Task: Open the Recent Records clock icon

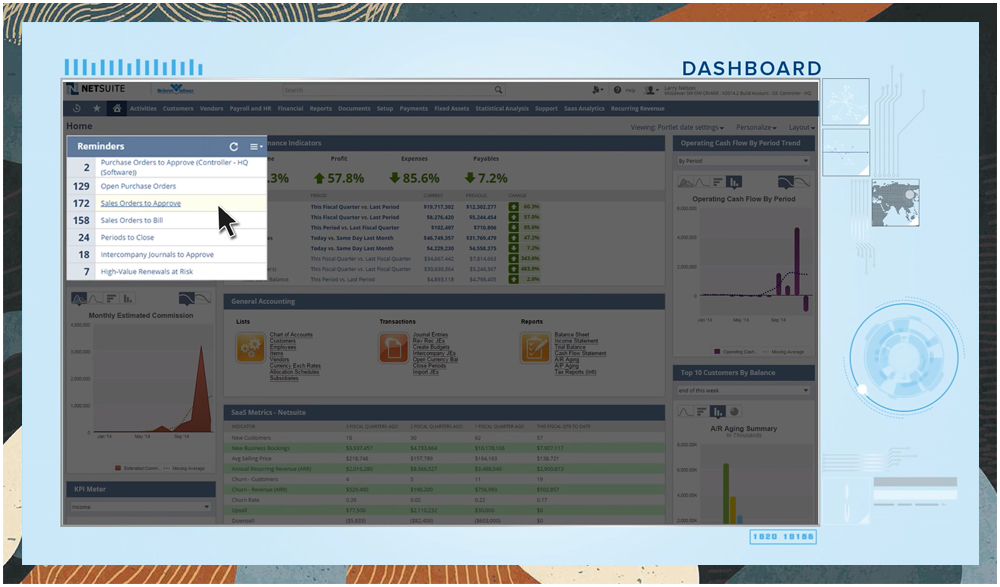Action: 77,108
